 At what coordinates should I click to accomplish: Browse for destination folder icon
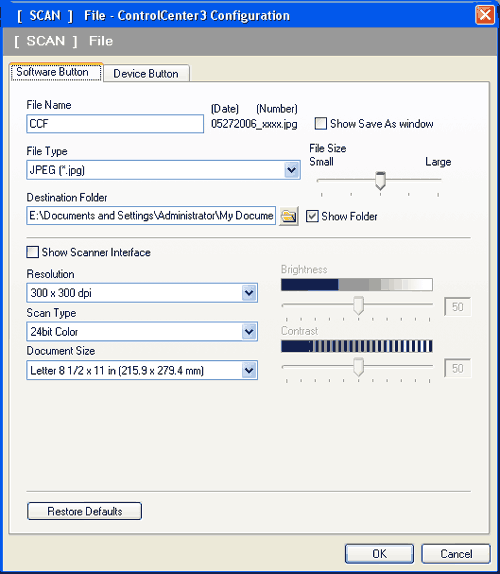tap(289, 216)
